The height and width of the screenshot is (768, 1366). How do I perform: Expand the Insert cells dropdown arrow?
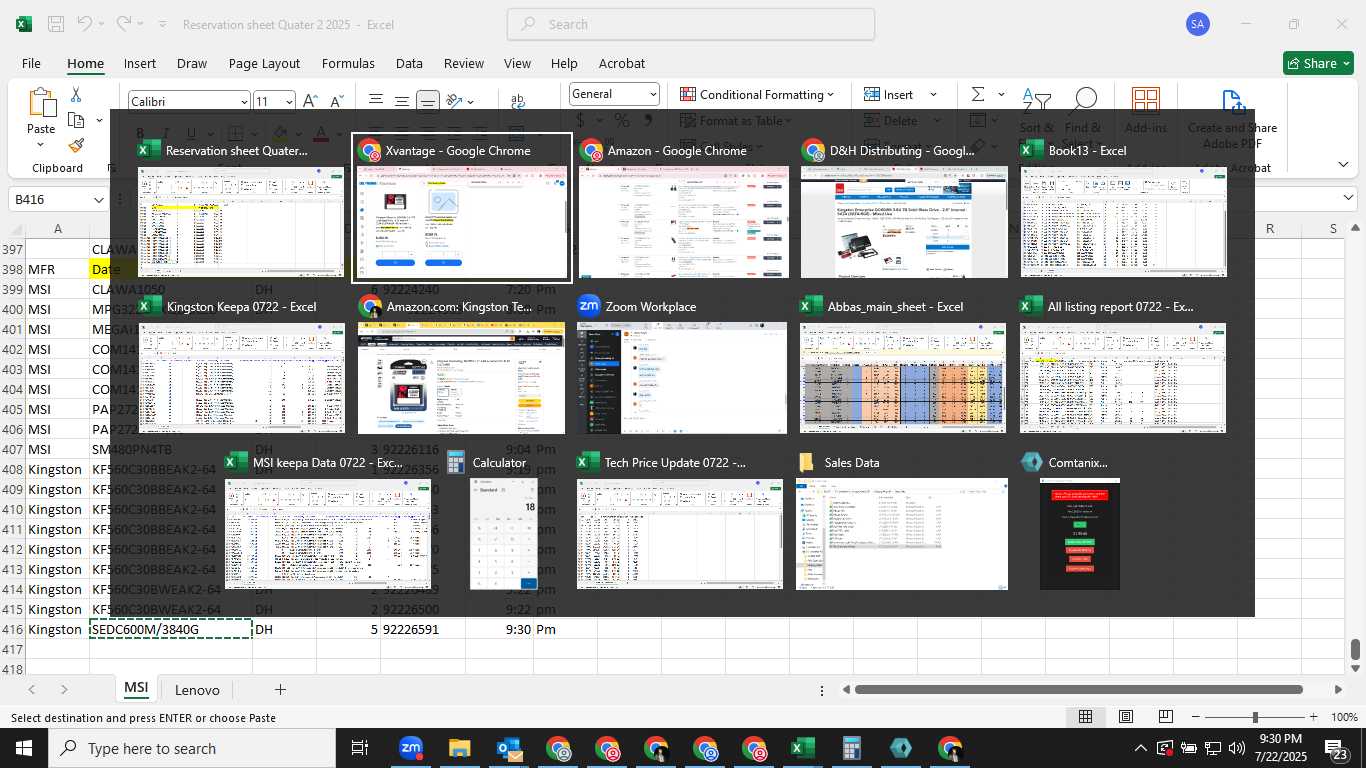[933, 94]
